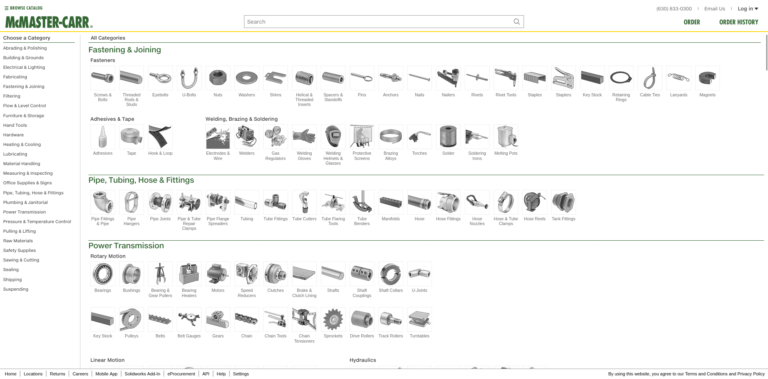This screenshot has height=379, width=768.
Task: Open the Screws & Bolts category icon
Action: (x=102, y=78)
